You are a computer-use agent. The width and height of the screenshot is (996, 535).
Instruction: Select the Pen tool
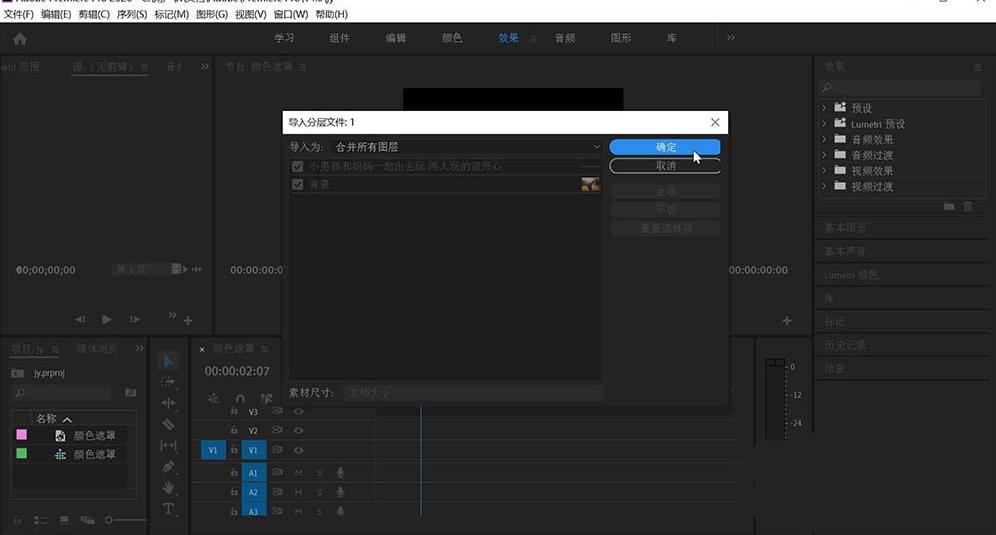coord(168,466)
